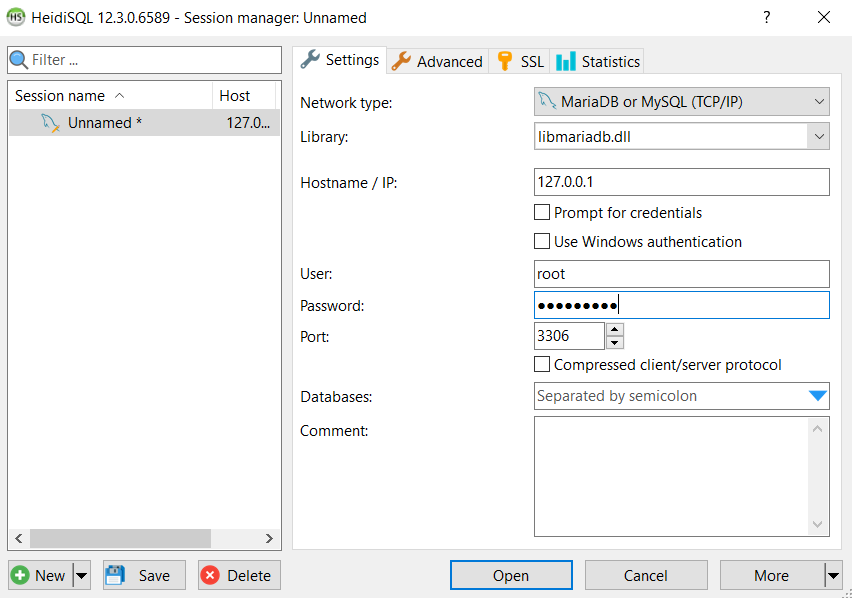
Task: Click the Cancel button
Action: pos(646,575)
